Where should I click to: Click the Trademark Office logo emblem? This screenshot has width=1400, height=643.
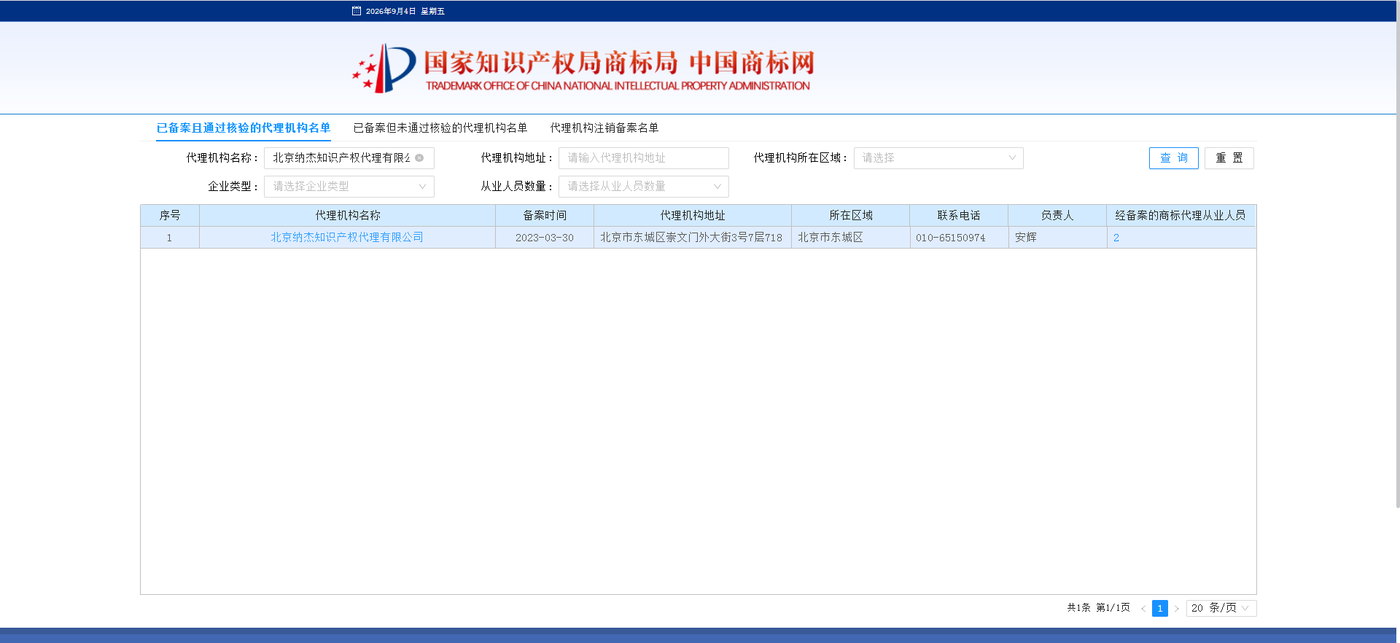pyautogui.click(x=384, y=68)
